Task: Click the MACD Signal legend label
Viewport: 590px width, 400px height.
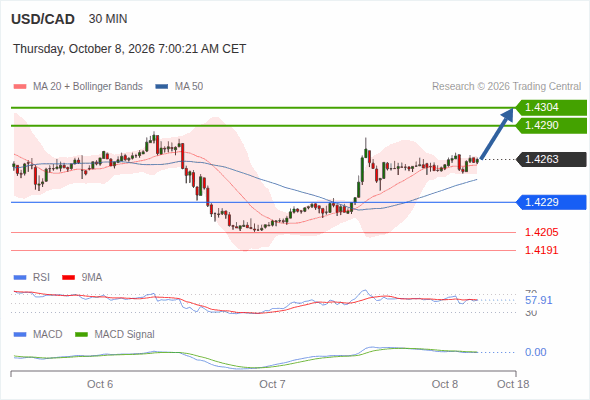Action: click(125, 335)
